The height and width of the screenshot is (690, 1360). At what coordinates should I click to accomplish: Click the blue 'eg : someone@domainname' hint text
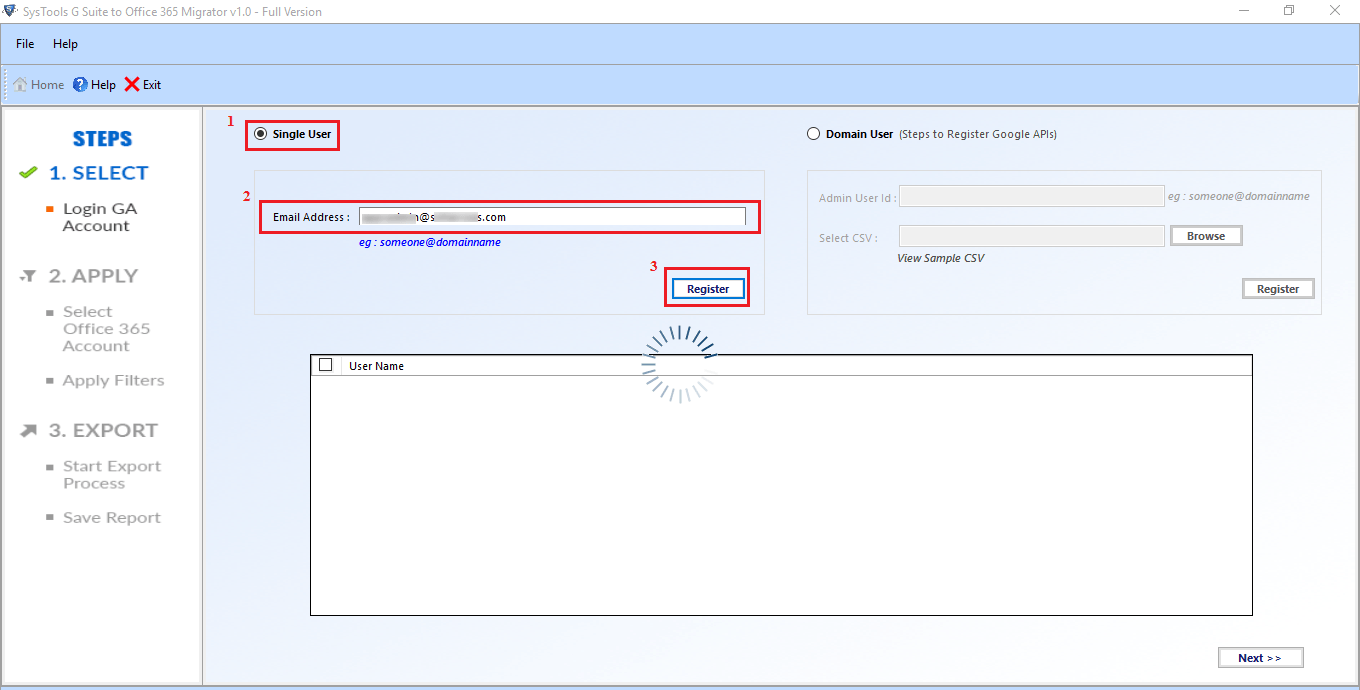tap(430, 242)
